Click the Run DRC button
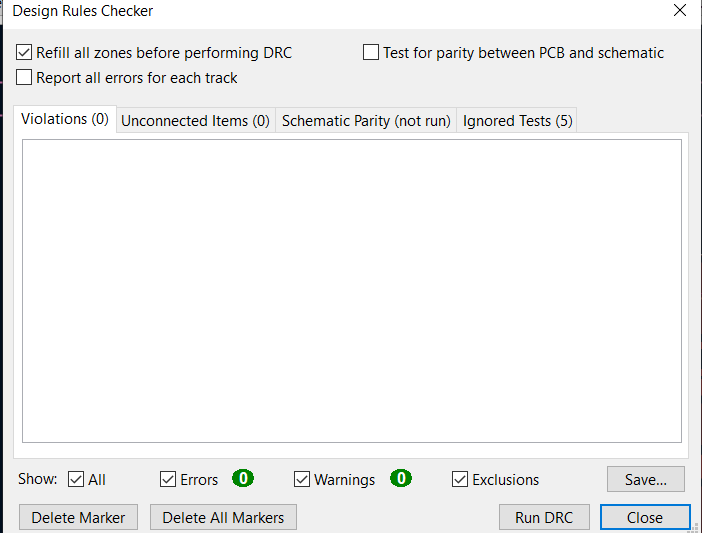The width and height of the screenshot is (702, 533). pos(544,517)
